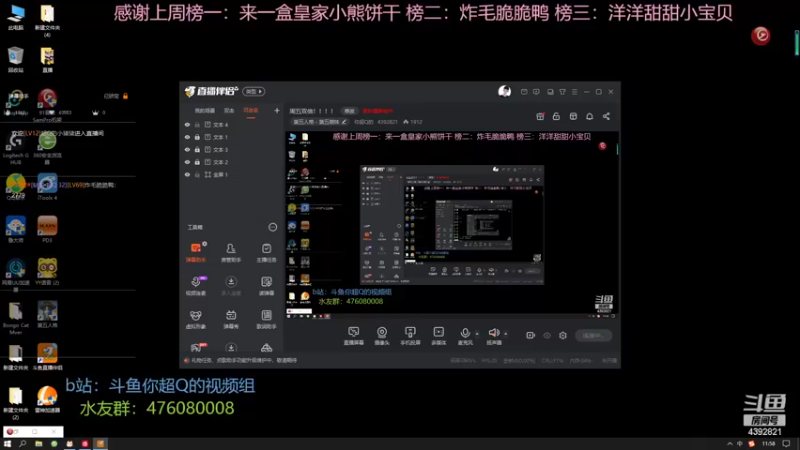Click the live preview canvas

click(452, 225)
